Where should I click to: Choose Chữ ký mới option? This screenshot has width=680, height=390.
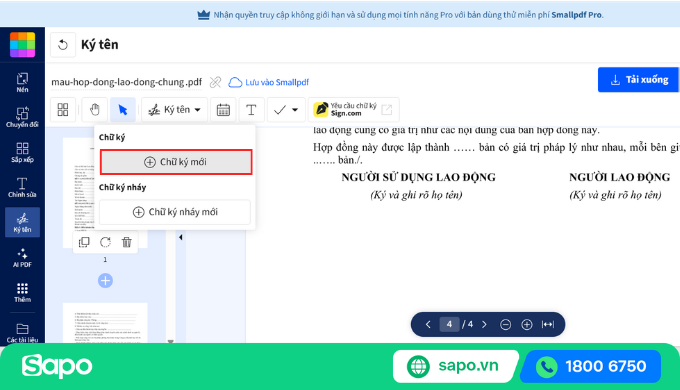coord(176,162)
